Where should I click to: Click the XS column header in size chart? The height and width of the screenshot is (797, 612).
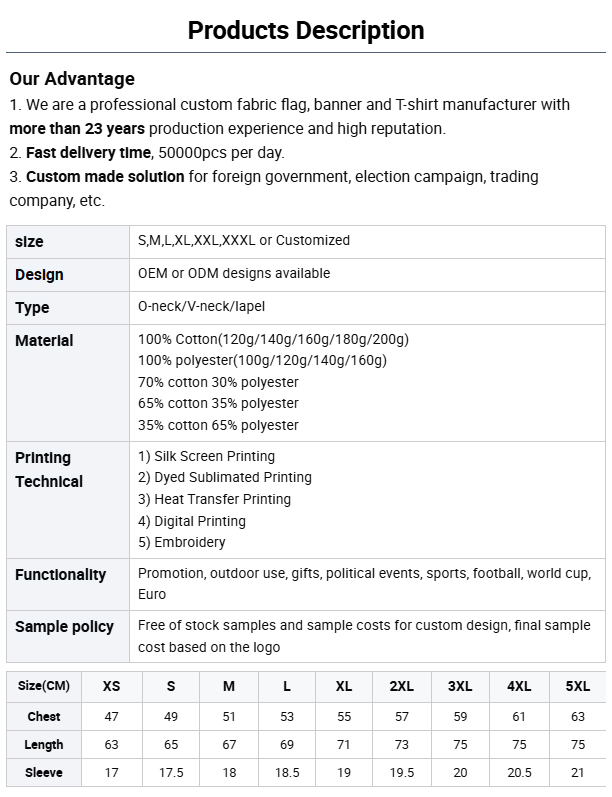click(111, 686)
